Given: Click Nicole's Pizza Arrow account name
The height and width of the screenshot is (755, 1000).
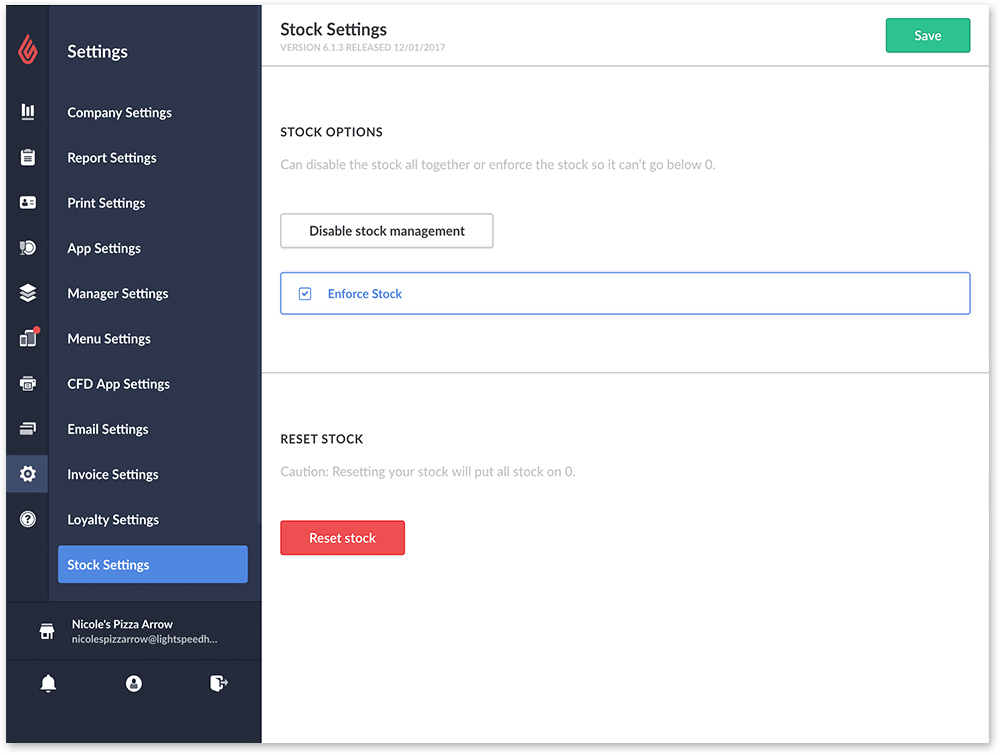Looking at the screenshot, I should (x=122, y=624).
